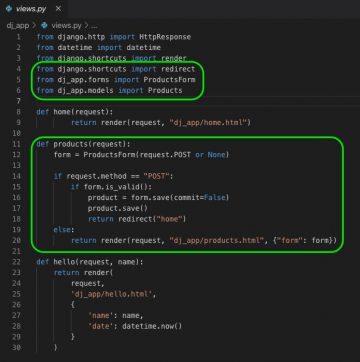360x362 pixels.
Task: Click the Python icon on views.py tab
Action: tap(9, 9)
